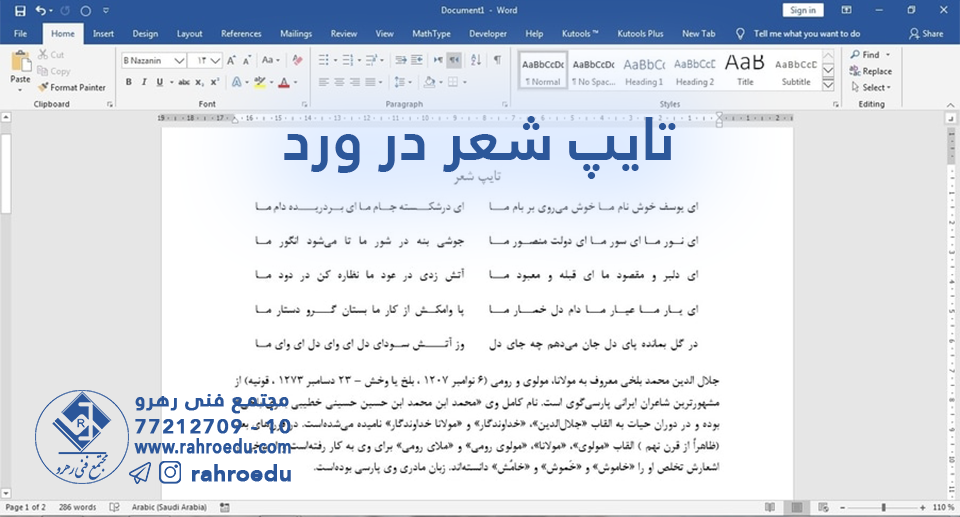This screenshot has height=517, width=960.
Task: Open the Tell me search lightbulb
Action: (740, 34)
